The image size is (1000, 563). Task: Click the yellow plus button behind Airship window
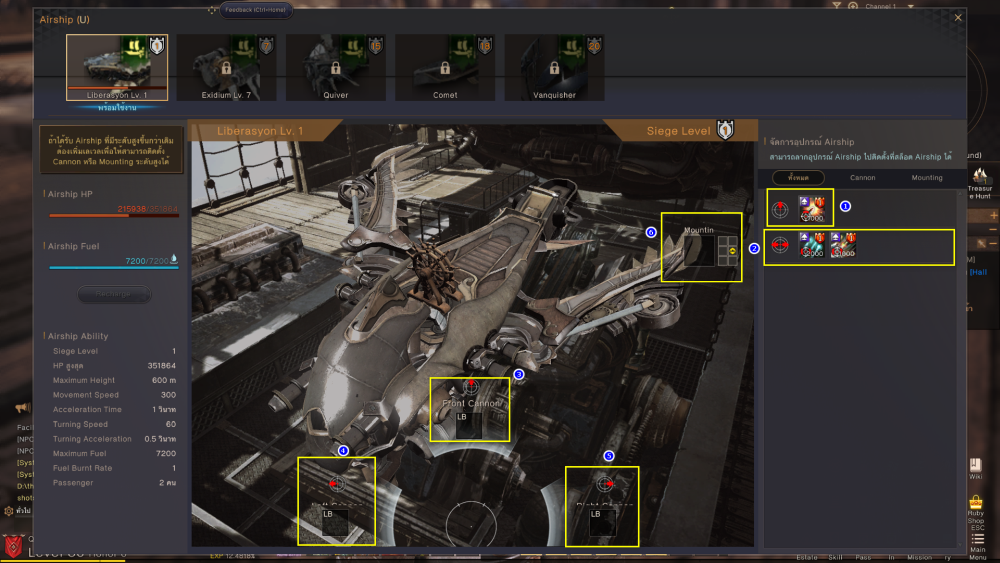coord(993,216)
